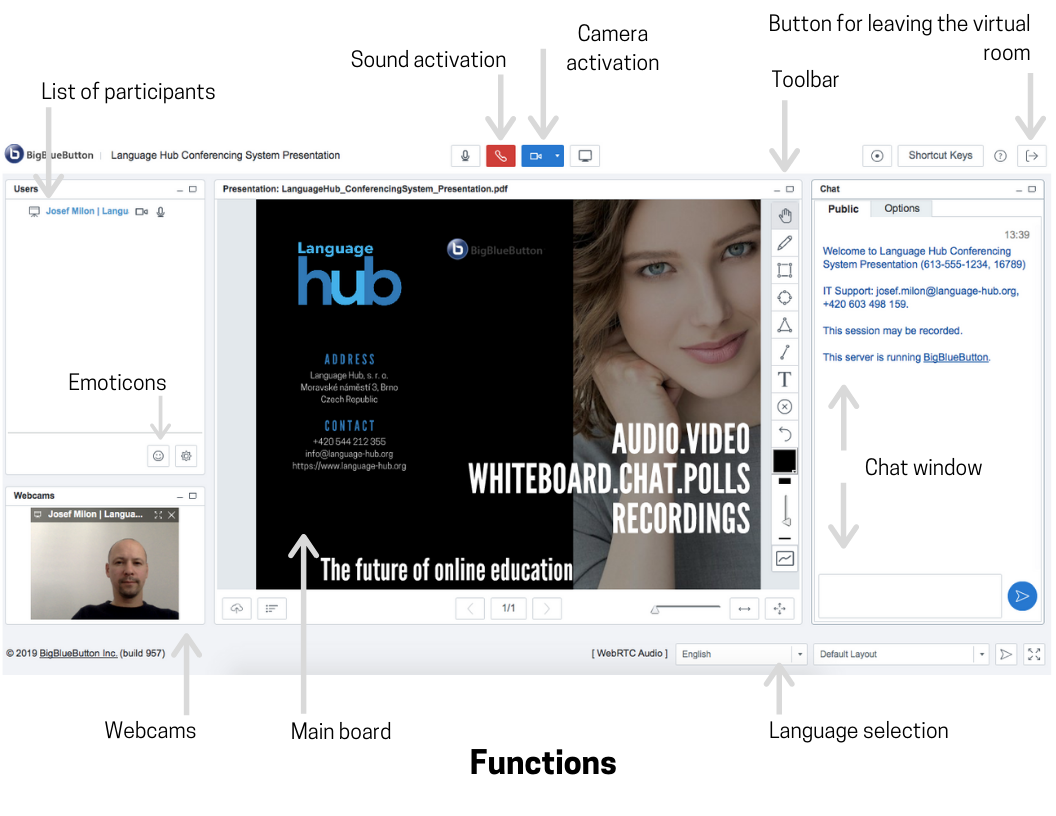Open the English language dropdown
The image size is (1056, 816).
coord(741,654)
